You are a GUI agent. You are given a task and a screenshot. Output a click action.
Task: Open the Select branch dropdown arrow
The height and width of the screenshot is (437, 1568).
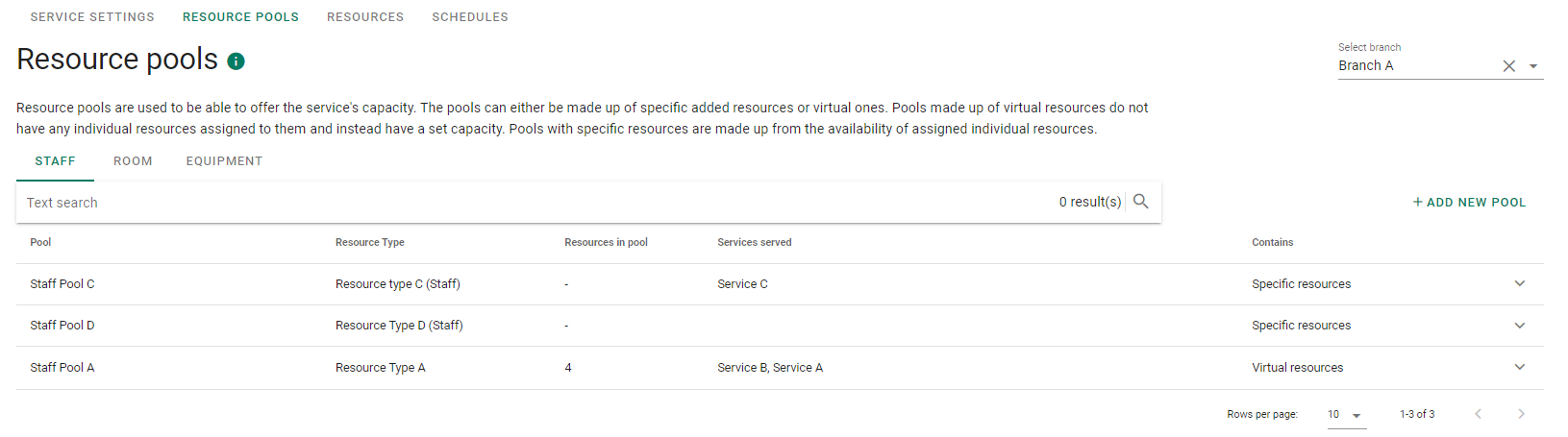(1533, 66)
